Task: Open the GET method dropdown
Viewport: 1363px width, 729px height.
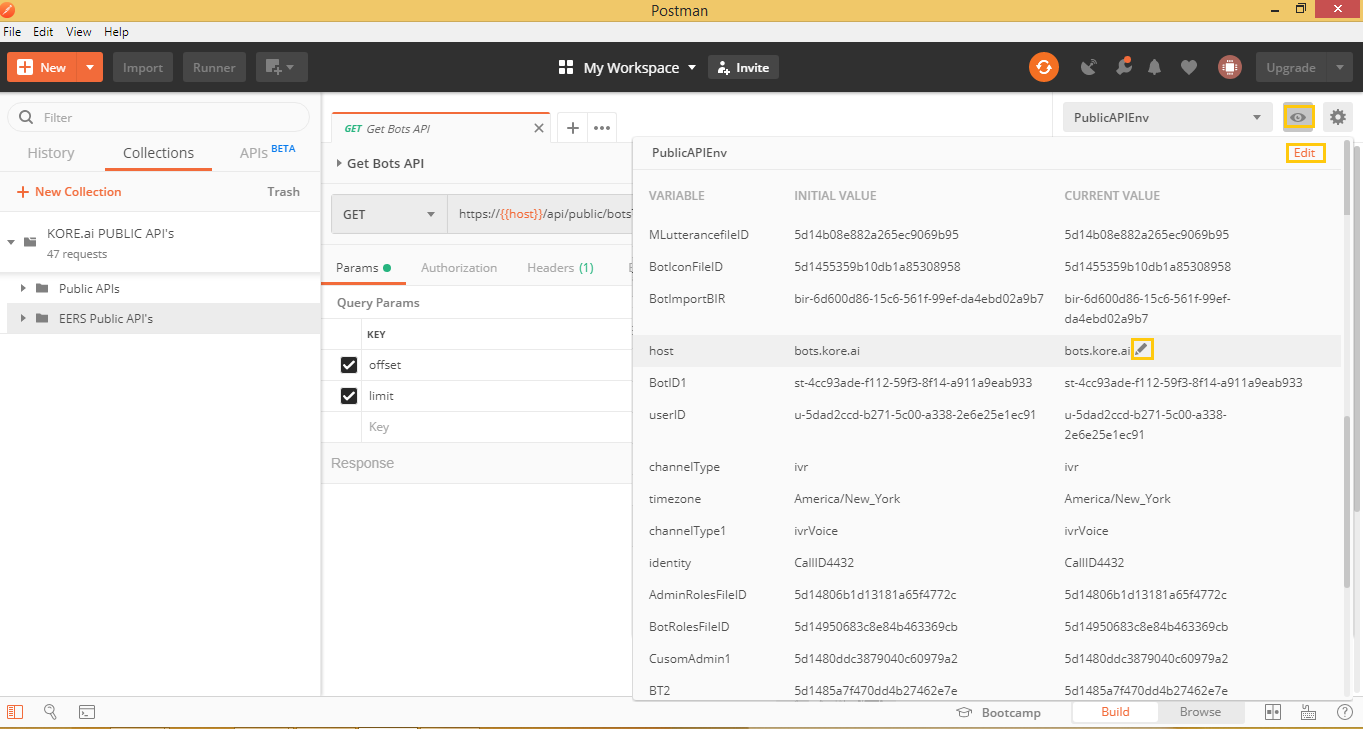Action: (x=388, y=214)
